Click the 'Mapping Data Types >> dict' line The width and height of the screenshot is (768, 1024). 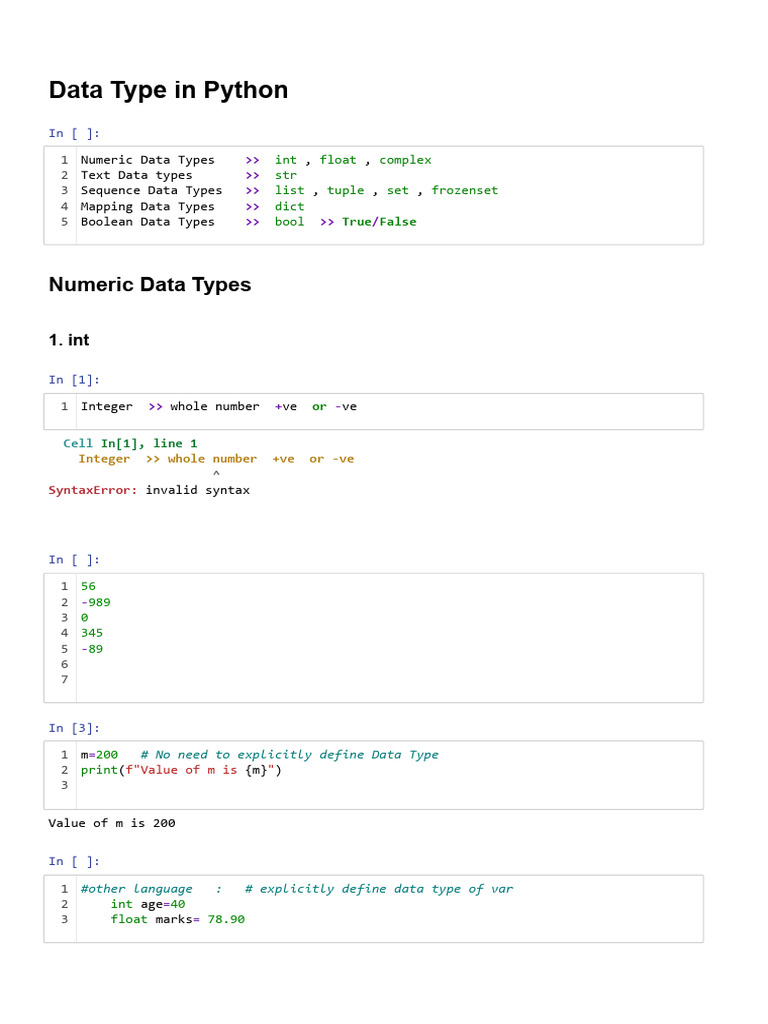pyautogui.click(x=193, y=206)
